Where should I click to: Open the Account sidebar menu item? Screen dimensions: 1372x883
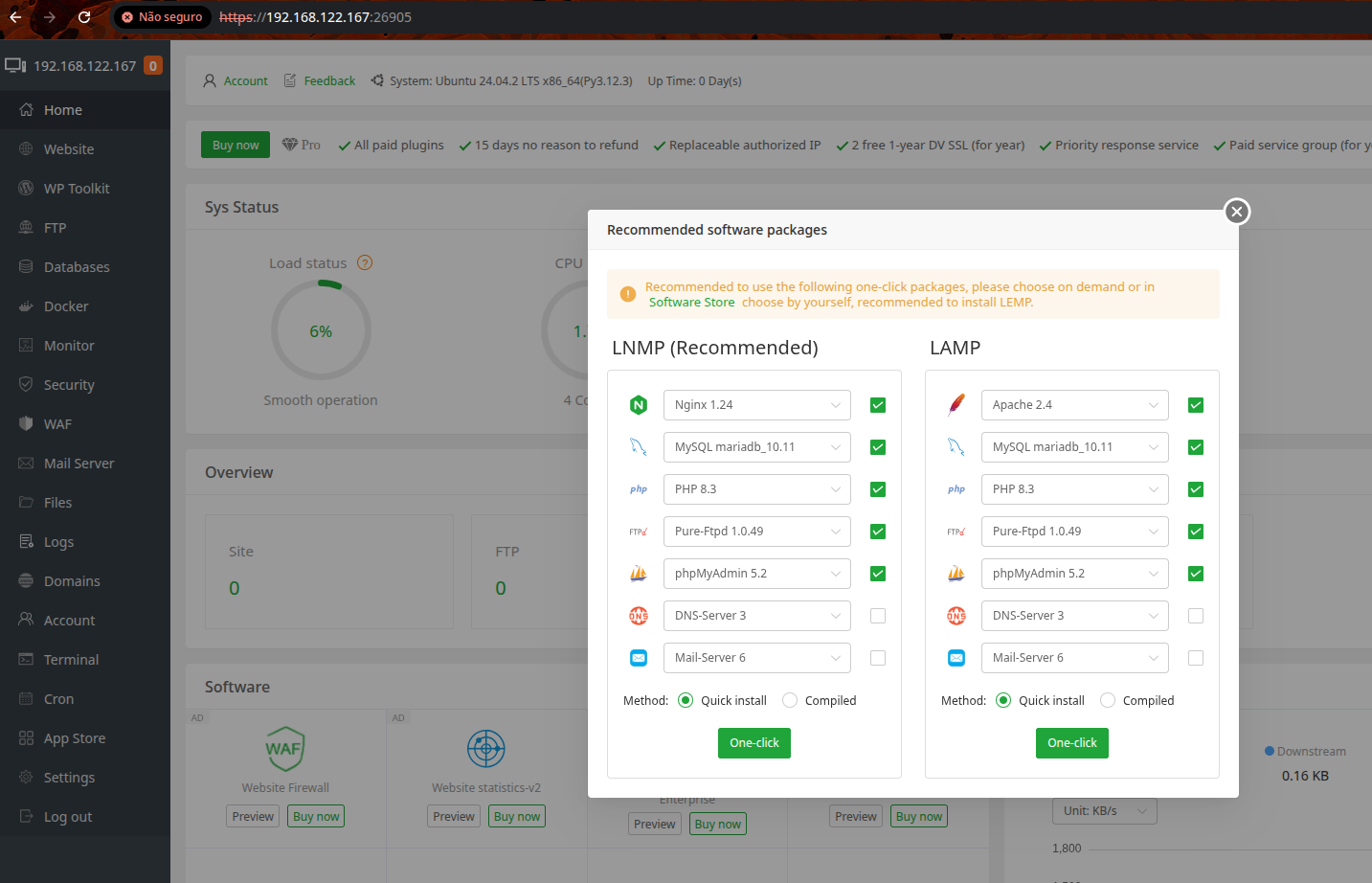85,621
